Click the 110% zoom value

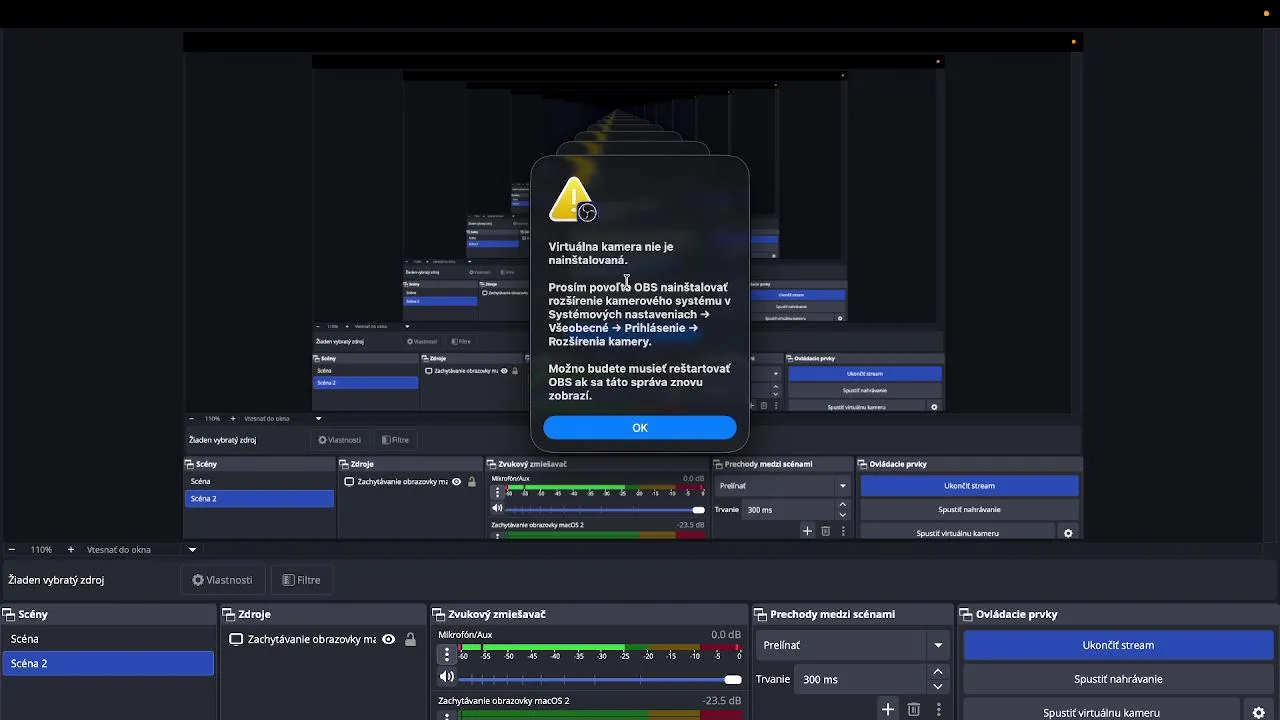click(41, 549)
